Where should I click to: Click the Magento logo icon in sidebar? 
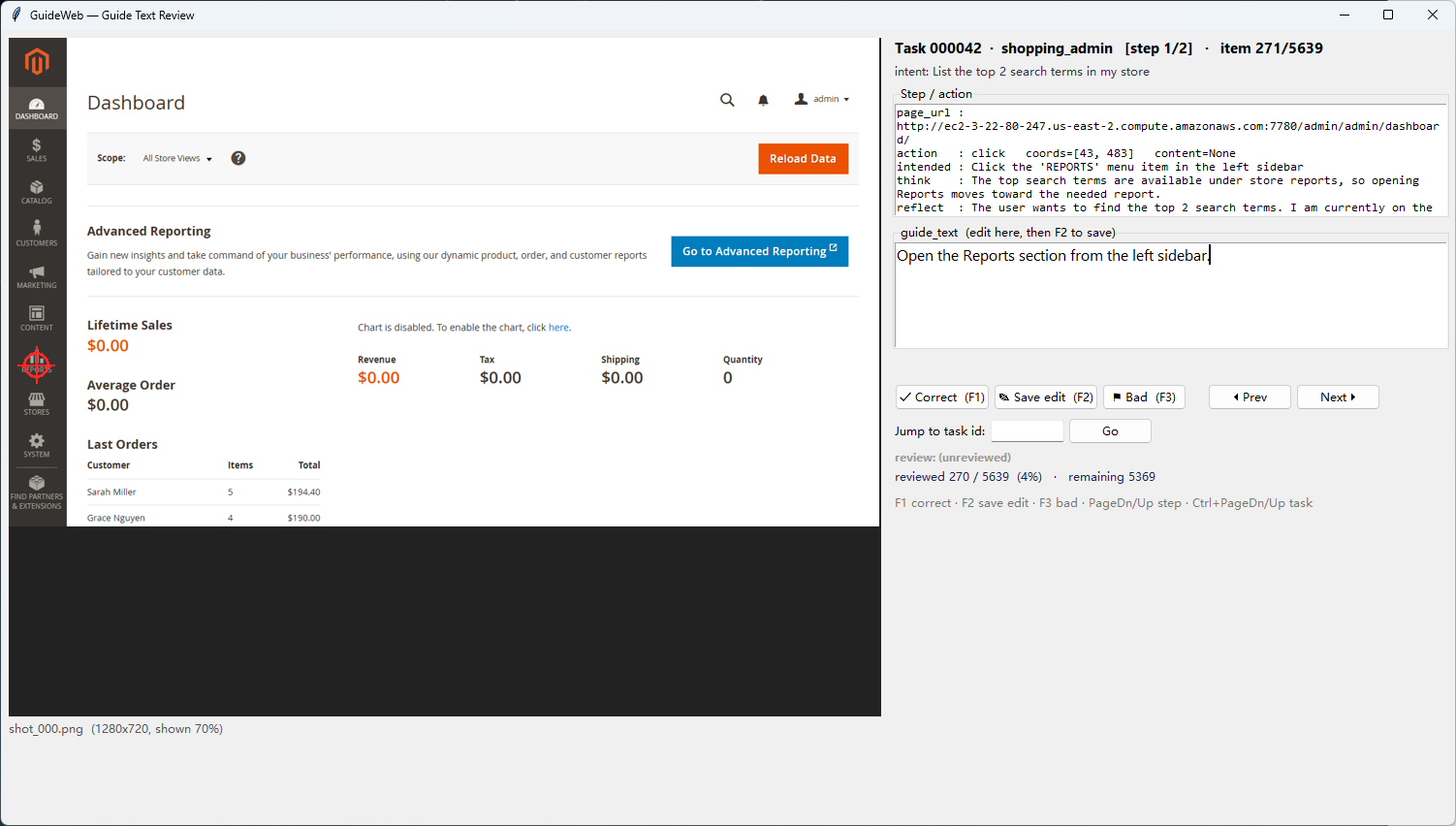click(37, 62)
